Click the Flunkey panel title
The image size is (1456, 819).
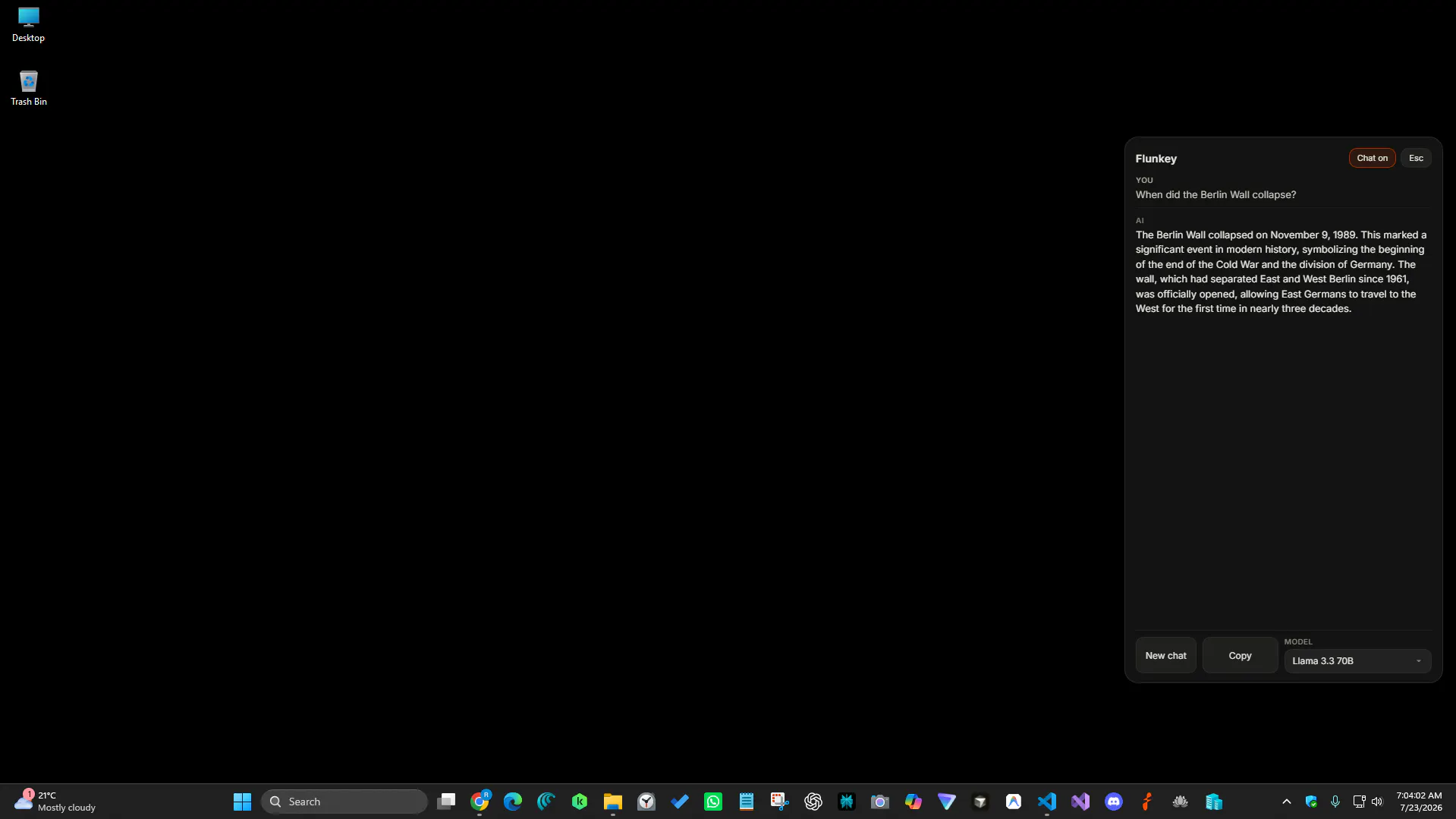[x=1156, y=159]
